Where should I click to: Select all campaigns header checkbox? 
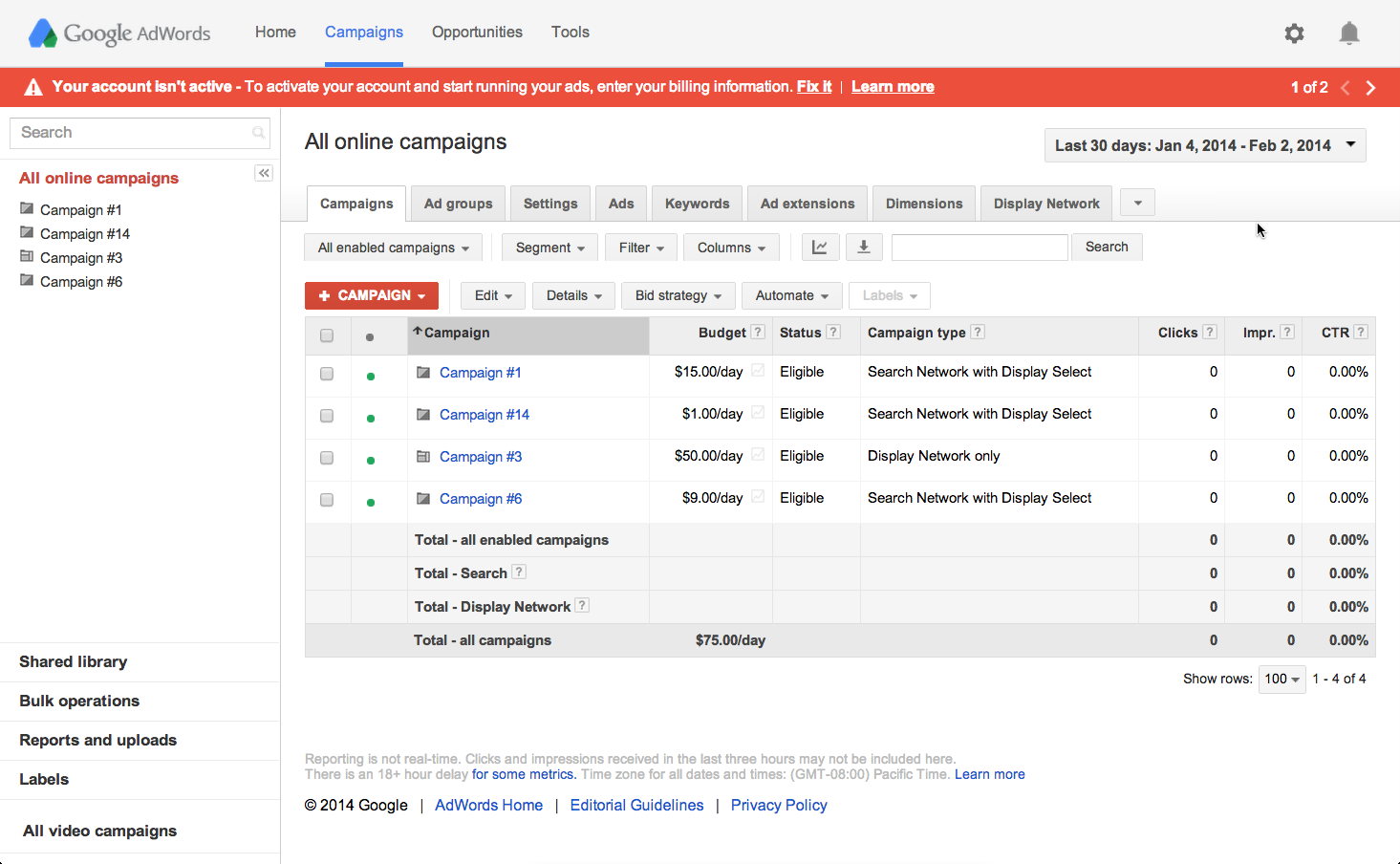tap(327, 335)
